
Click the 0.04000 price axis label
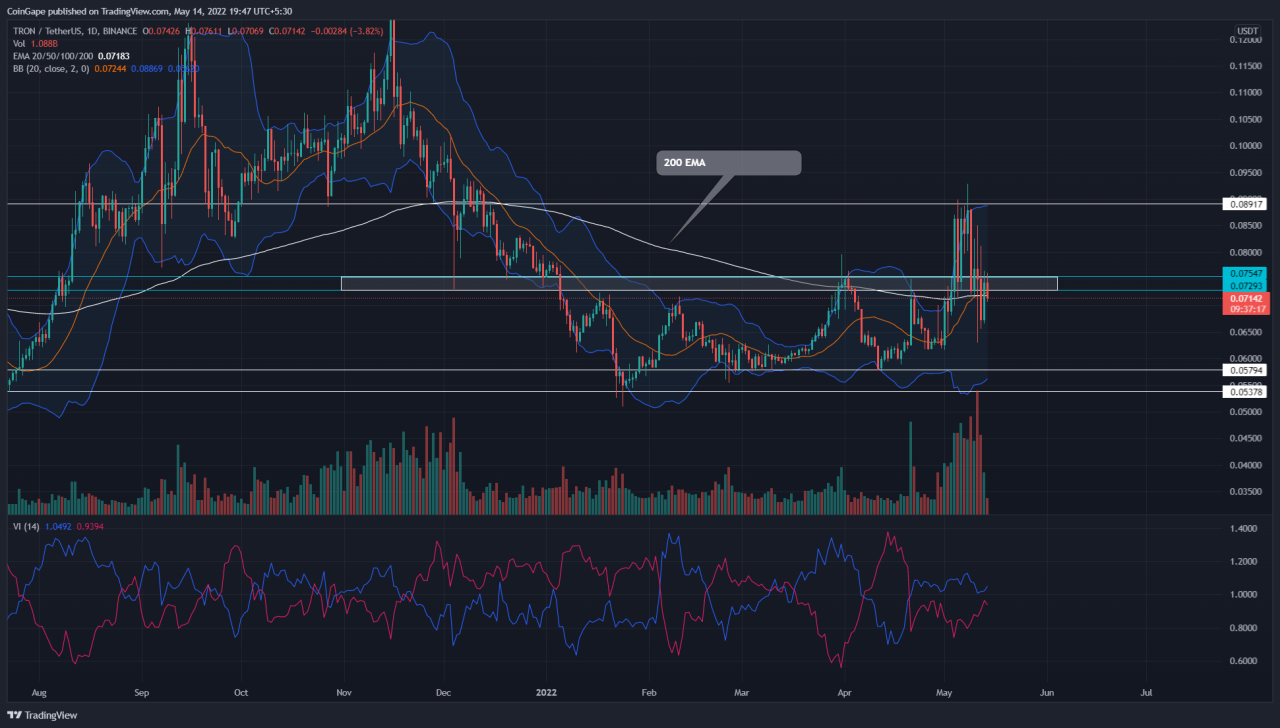point(1246,465)
